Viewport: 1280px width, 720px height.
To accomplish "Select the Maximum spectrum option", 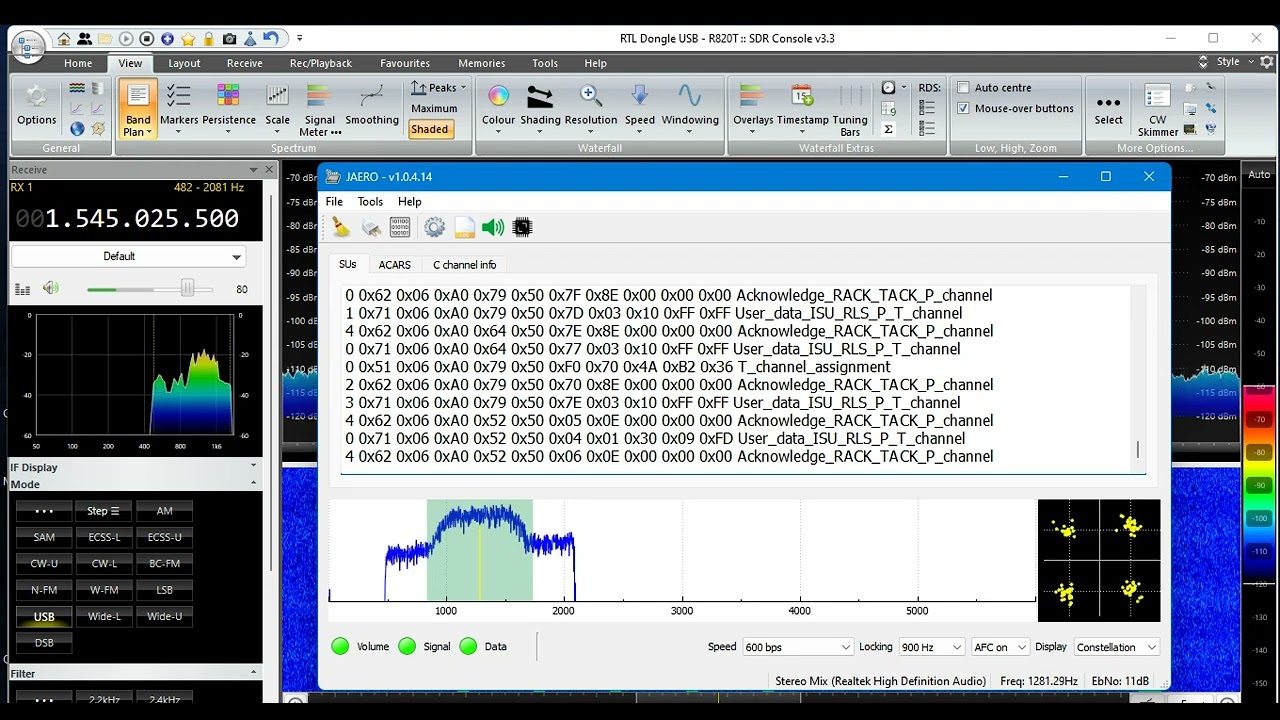I will pyautogui.click(x=434, y=109).
